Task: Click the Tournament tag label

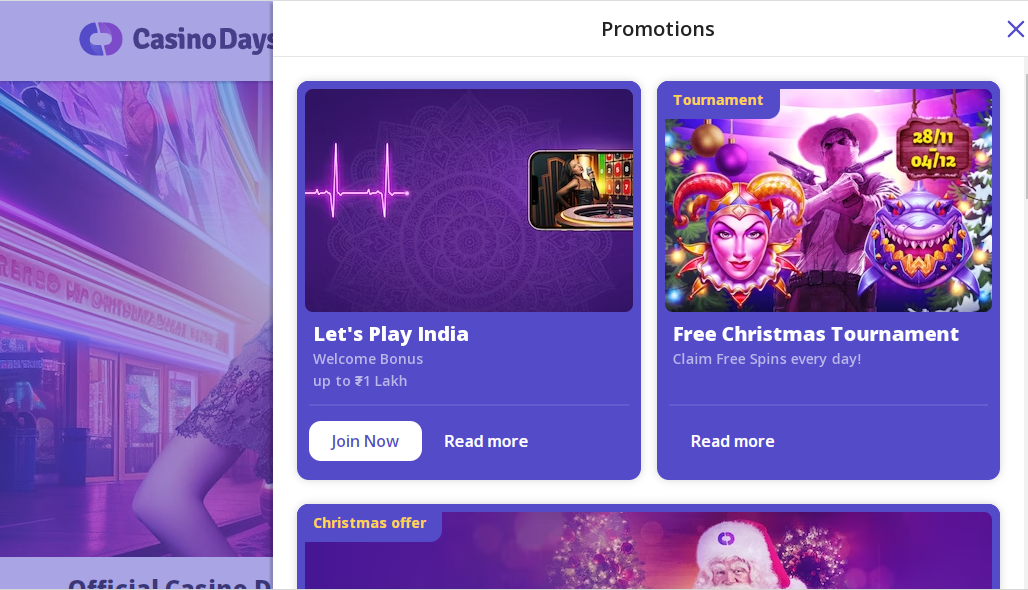Action: pos(718,100)
